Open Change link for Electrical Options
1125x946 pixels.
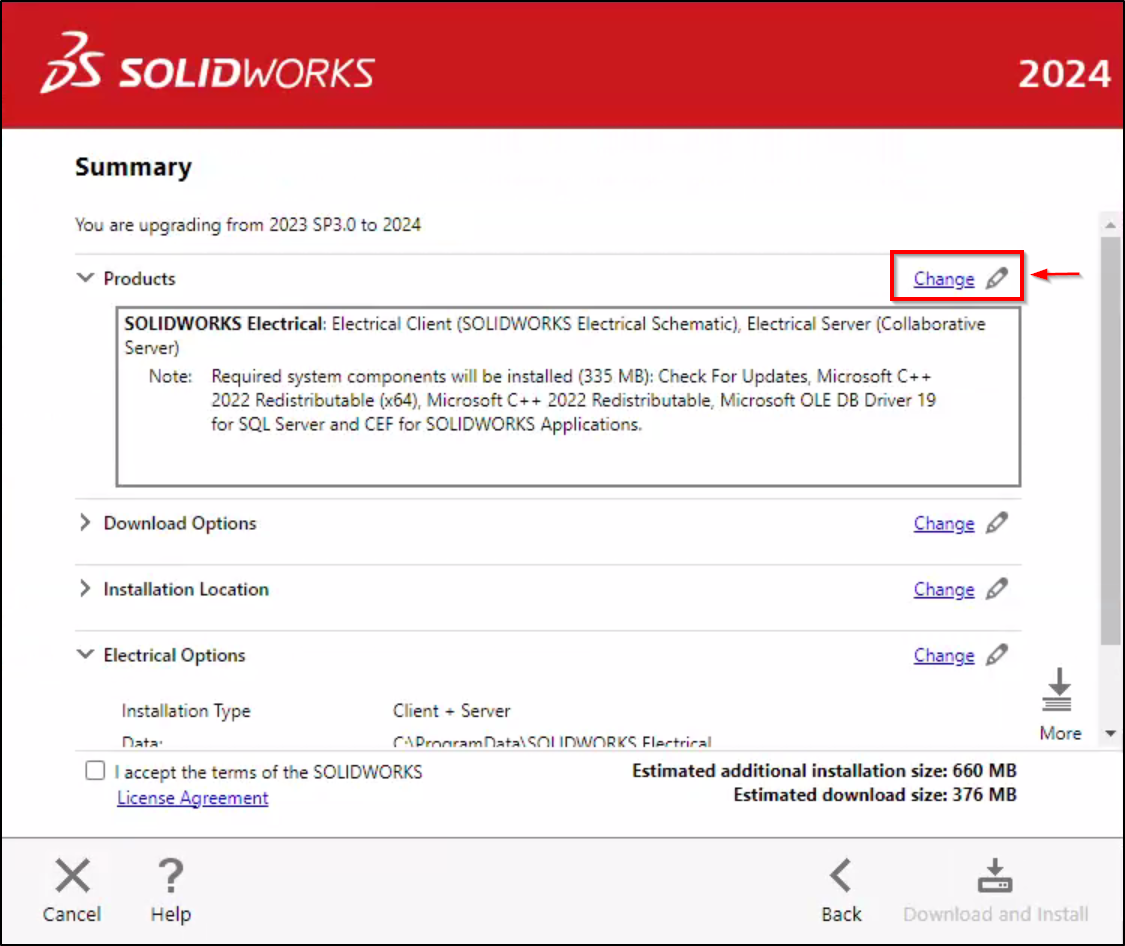[943, 656]
